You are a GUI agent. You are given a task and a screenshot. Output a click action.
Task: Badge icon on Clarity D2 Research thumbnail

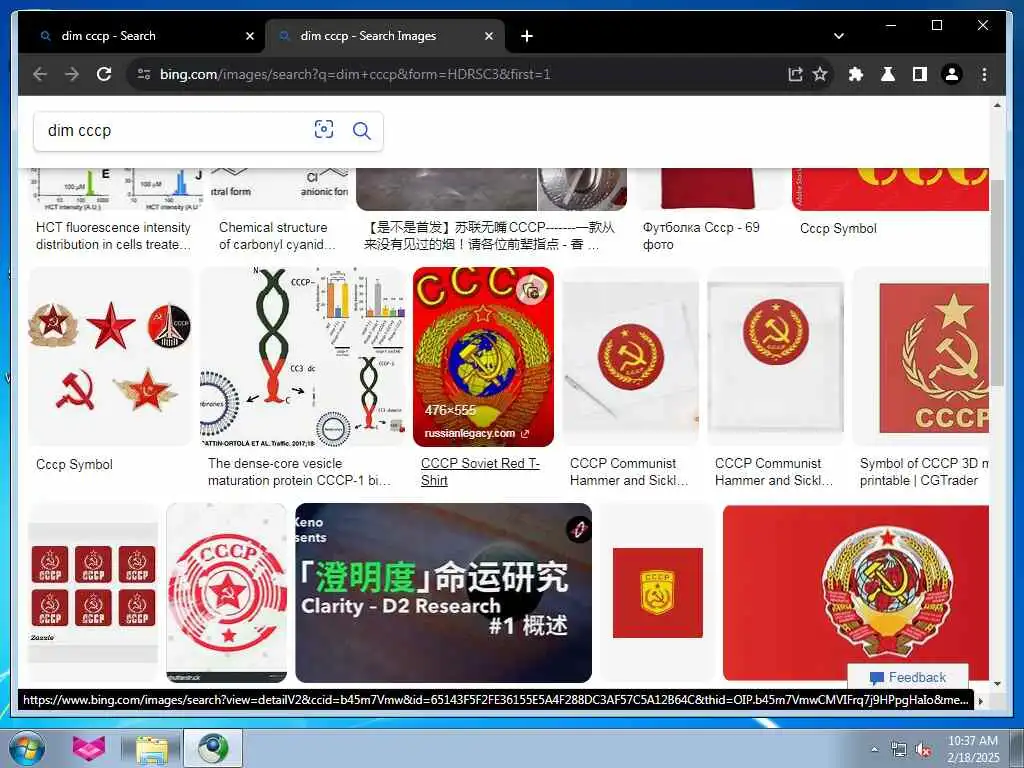click(578, 528)
